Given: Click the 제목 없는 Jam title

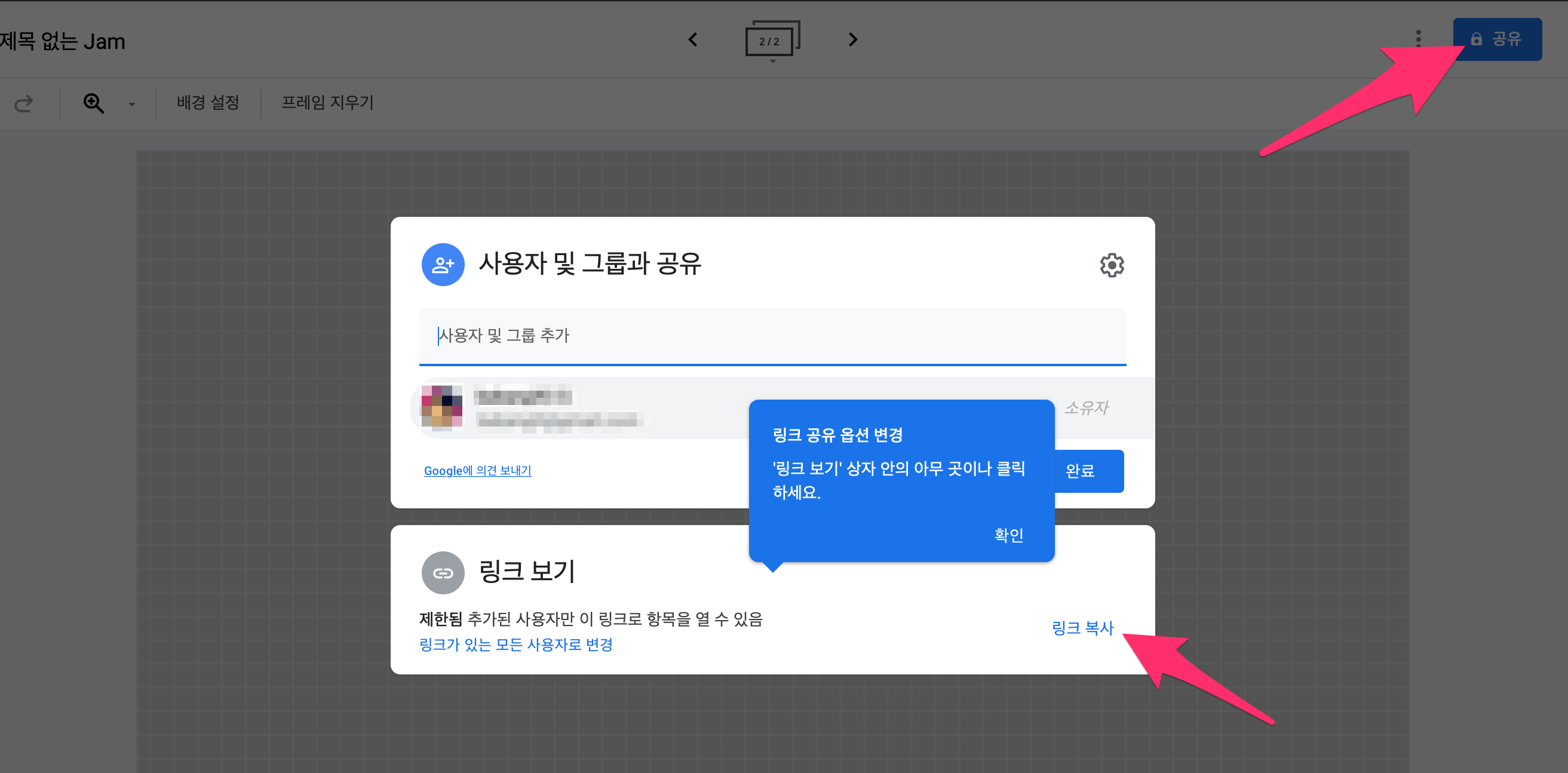Looking at the screenshot, I should (63, 41).
